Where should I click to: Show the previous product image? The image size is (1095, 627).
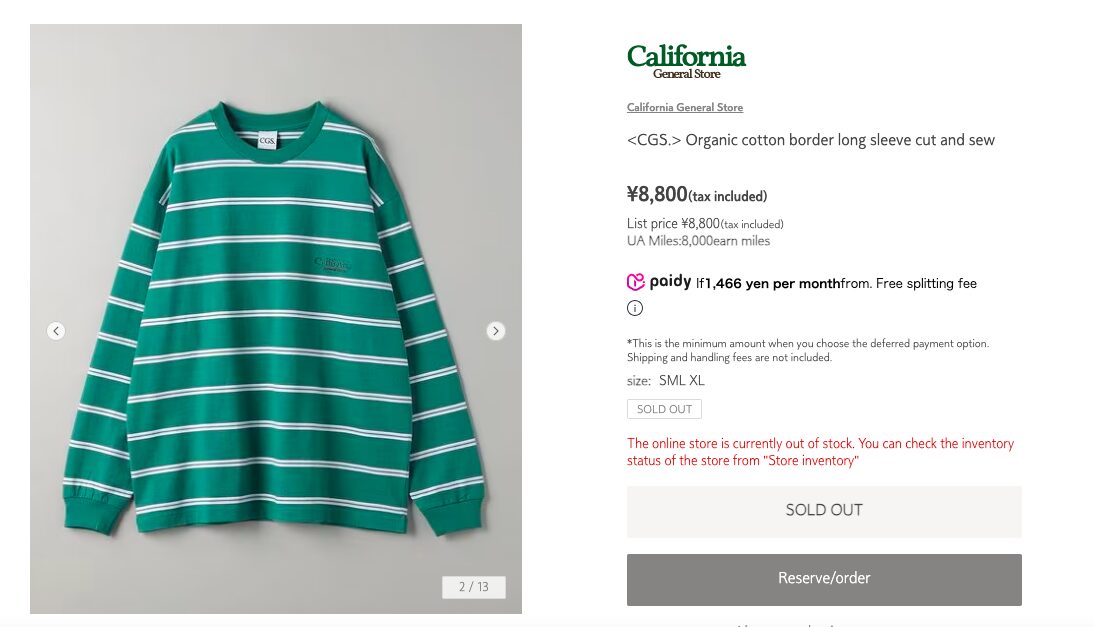coord(56,331)
